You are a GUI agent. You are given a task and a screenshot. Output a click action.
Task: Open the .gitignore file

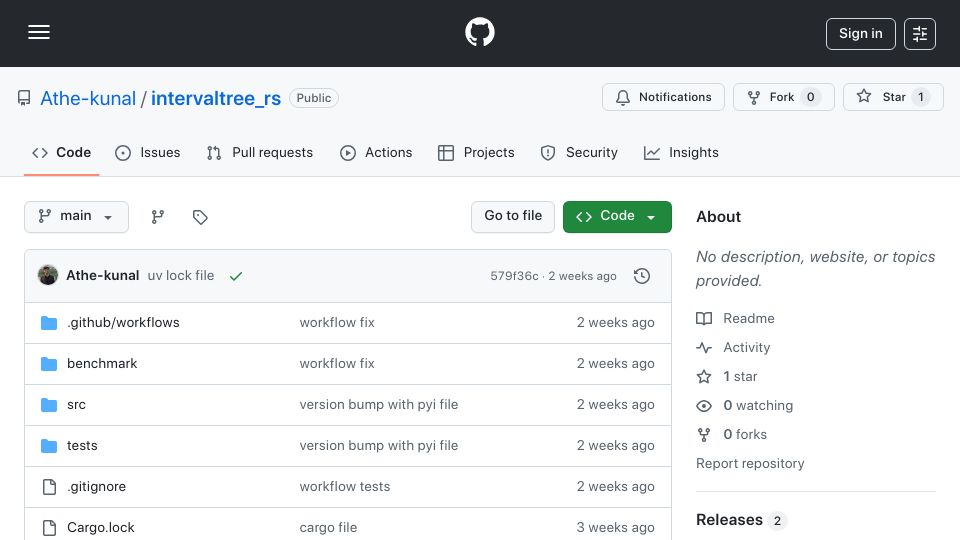(x=96, y=487)
